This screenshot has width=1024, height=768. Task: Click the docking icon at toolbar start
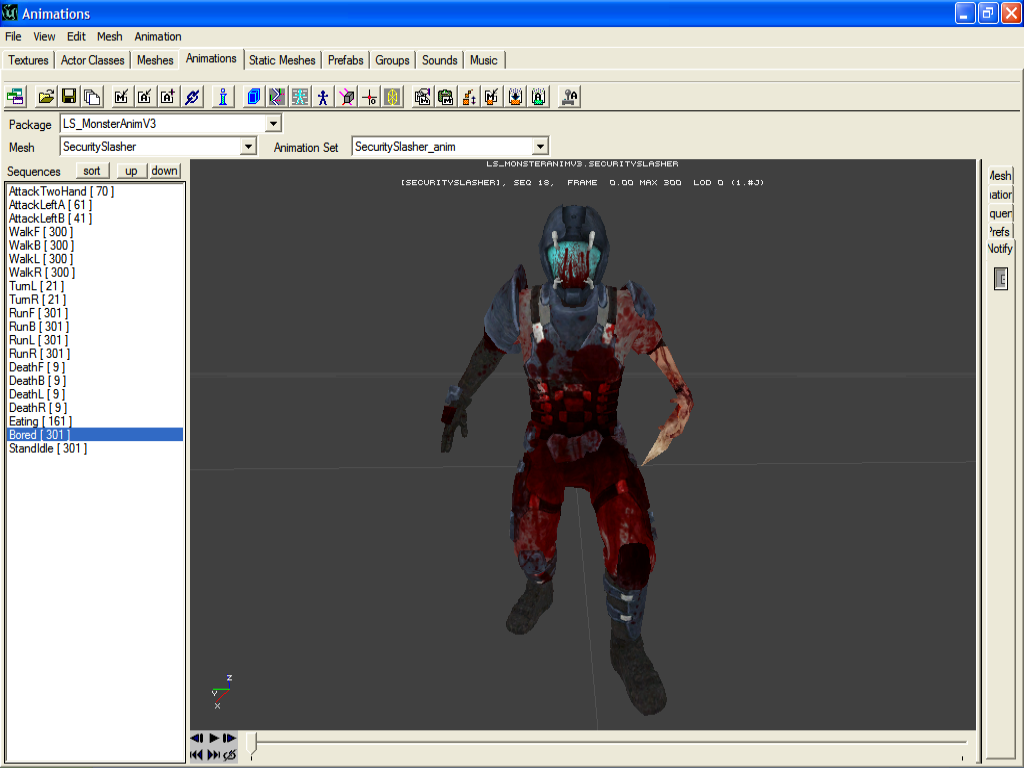point(15,97)
